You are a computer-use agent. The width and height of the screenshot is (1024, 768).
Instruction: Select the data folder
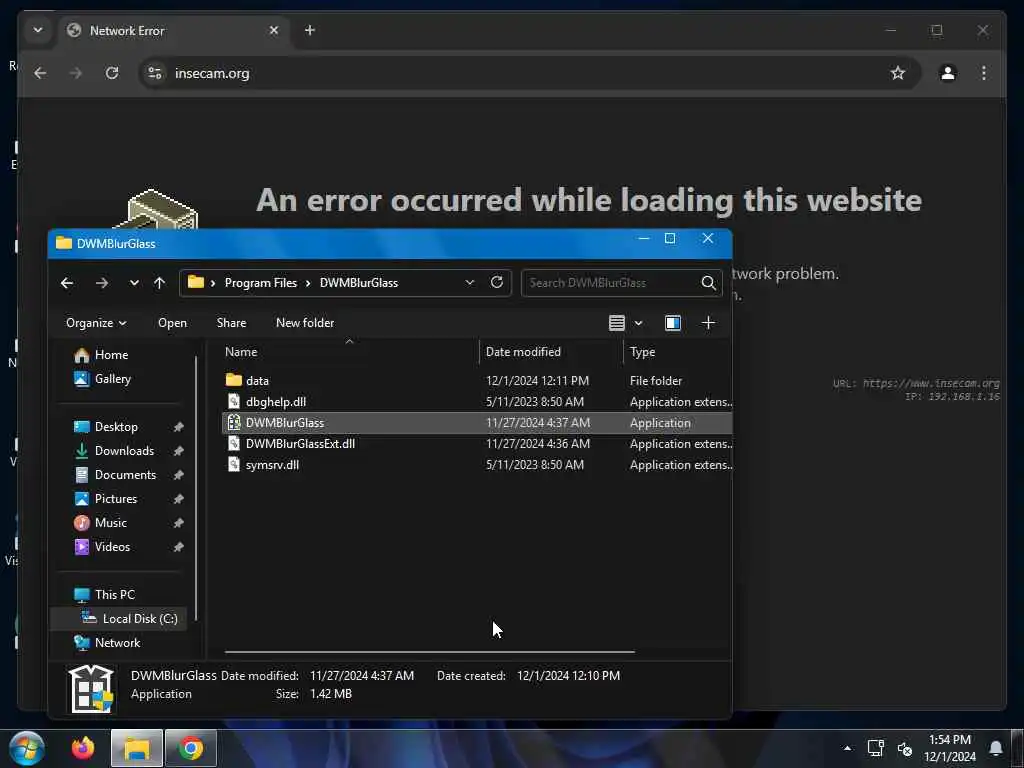point(477,380)
